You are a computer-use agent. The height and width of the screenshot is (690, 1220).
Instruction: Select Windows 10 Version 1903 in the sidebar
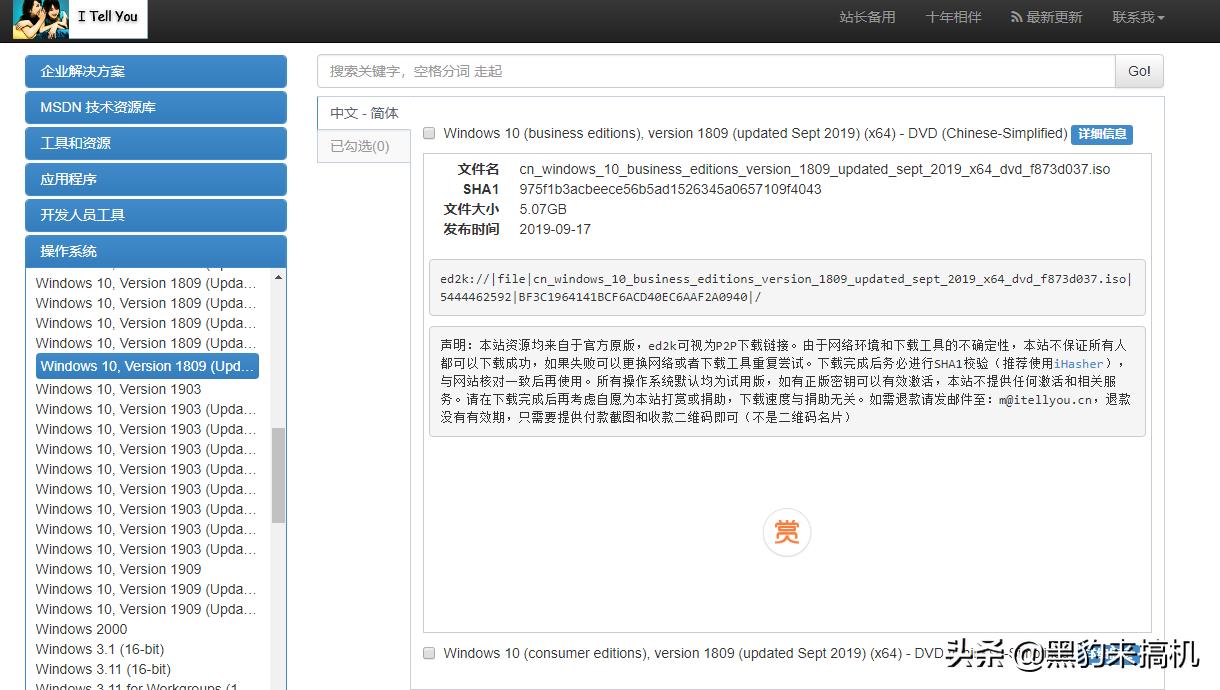pos(118,389)
